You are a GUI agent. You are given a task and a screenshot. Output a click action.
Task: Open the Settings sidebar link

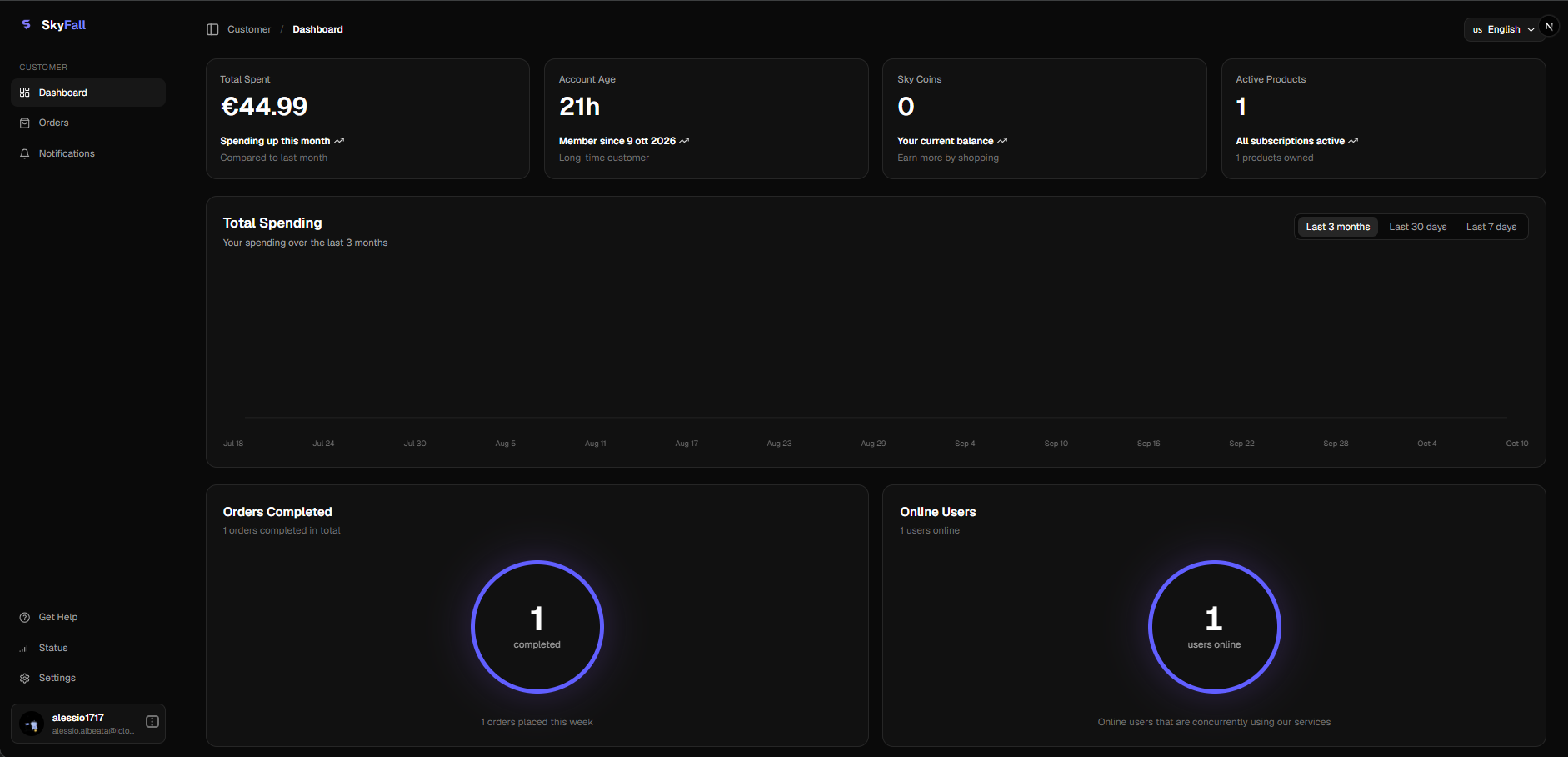88,678
